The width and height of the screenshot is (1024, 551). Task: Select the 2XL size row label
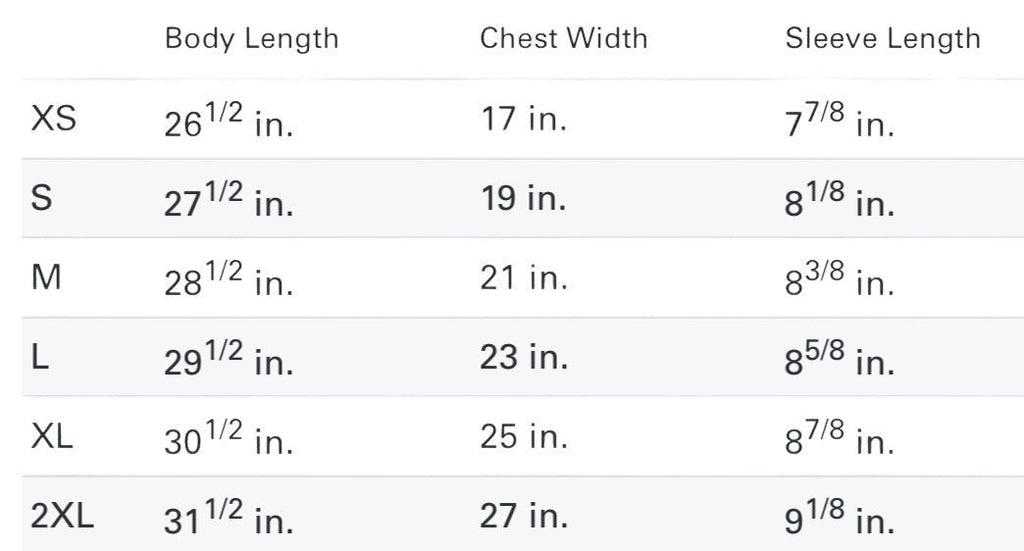63,517
